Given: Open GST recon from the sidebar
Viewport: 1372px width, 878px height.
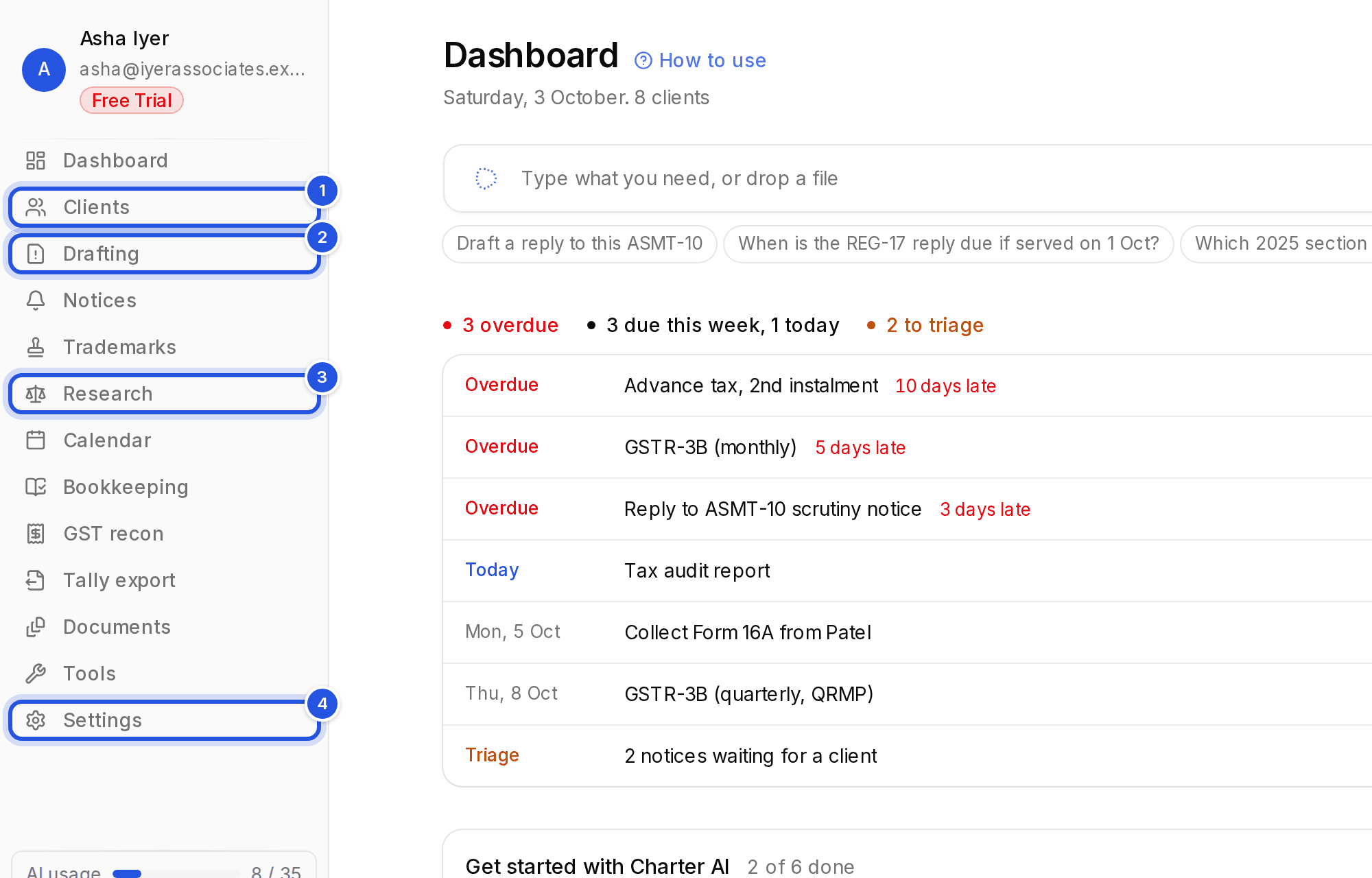Looking at the screenshot, I should pyautogui.click(x=165, y=534).
